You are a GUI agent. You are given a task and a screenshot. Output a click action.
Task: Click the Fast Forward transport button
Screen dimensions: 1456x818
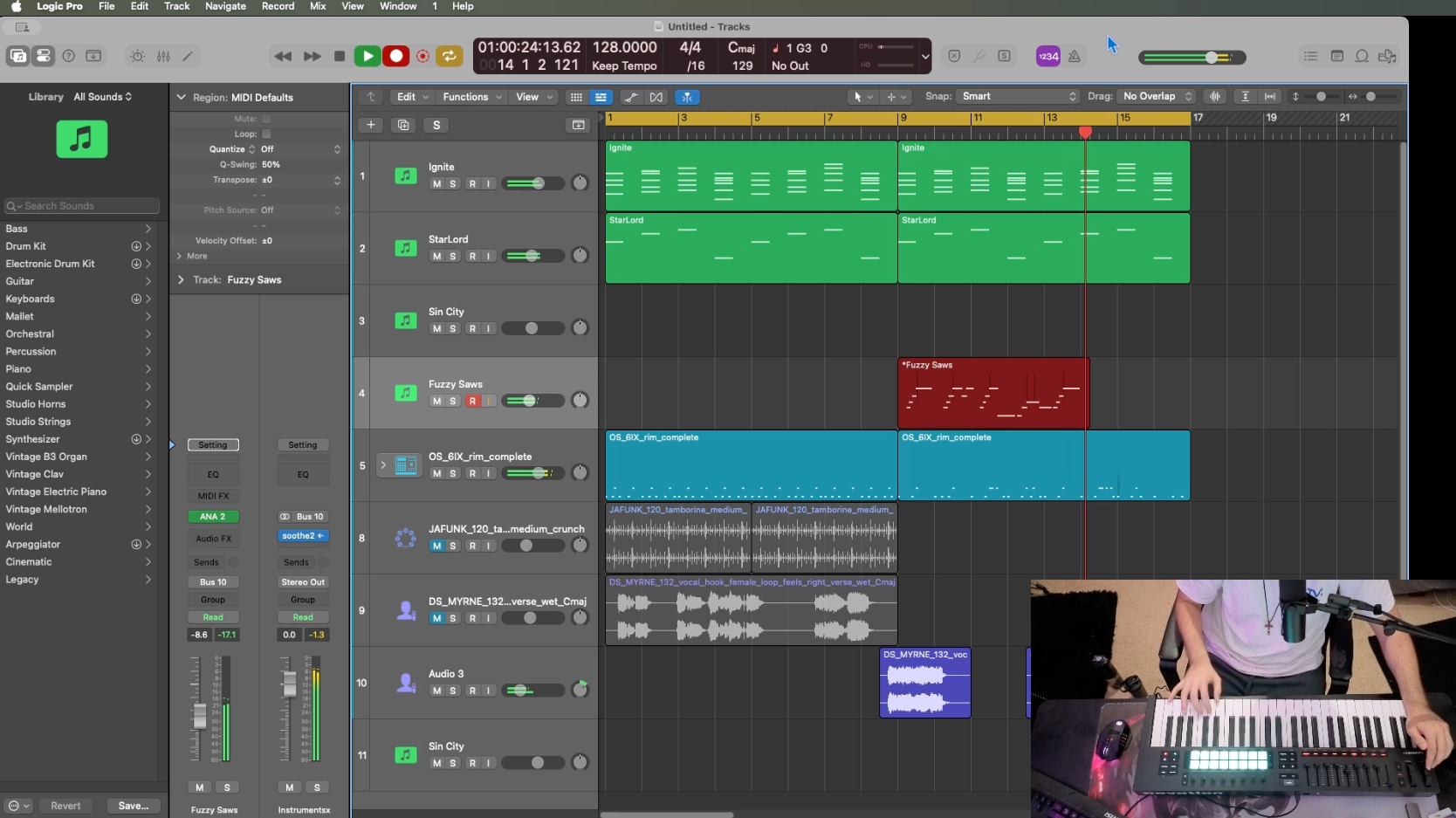click(x=312, y=56)
